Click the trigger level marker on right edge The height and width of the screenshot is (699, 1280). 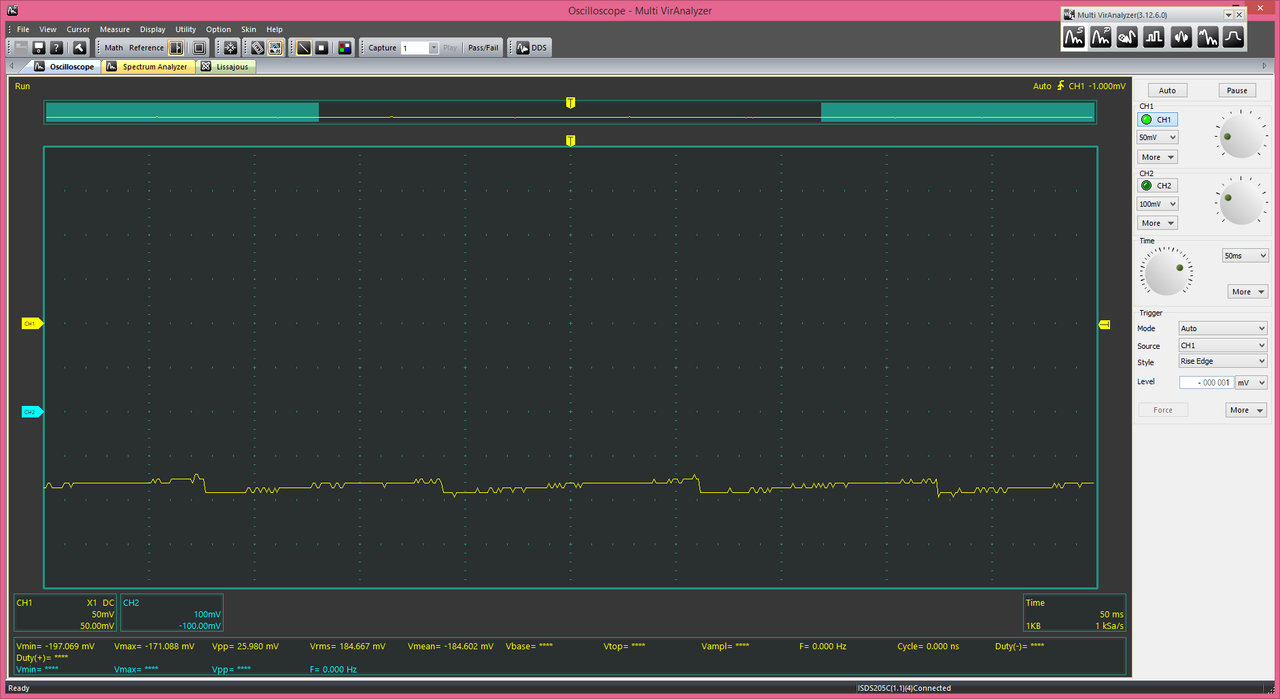(1105, 324)
